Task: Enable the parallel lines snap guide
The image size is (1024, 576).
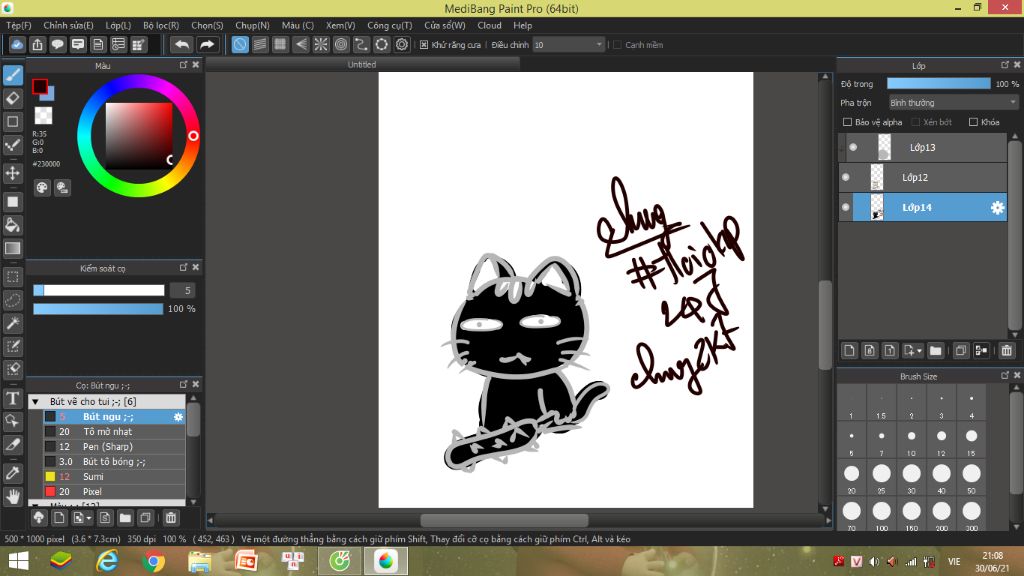Action: (x=260, y=44)
